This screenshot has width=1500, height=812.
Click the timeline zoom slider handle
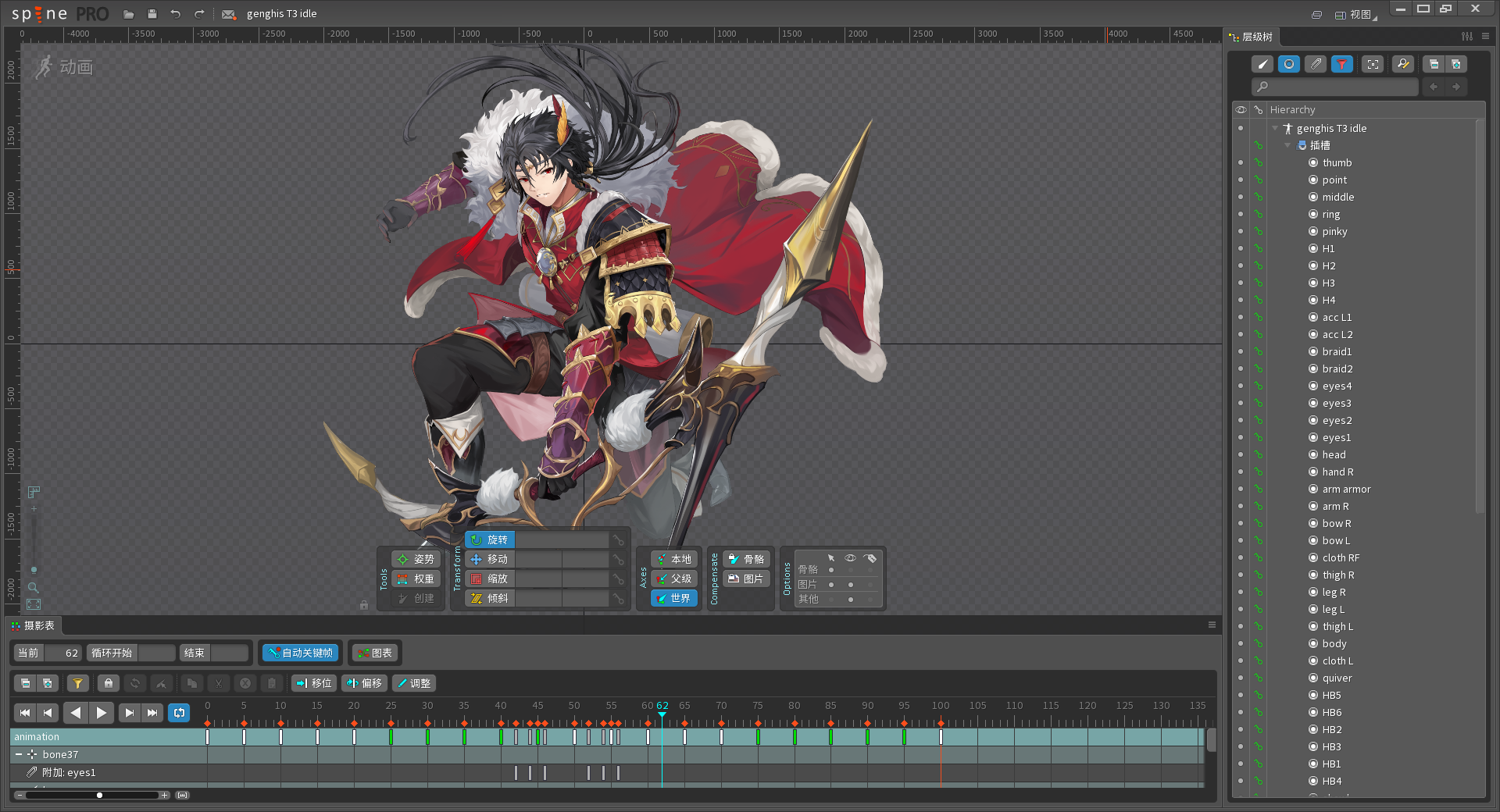coord(99,795)
